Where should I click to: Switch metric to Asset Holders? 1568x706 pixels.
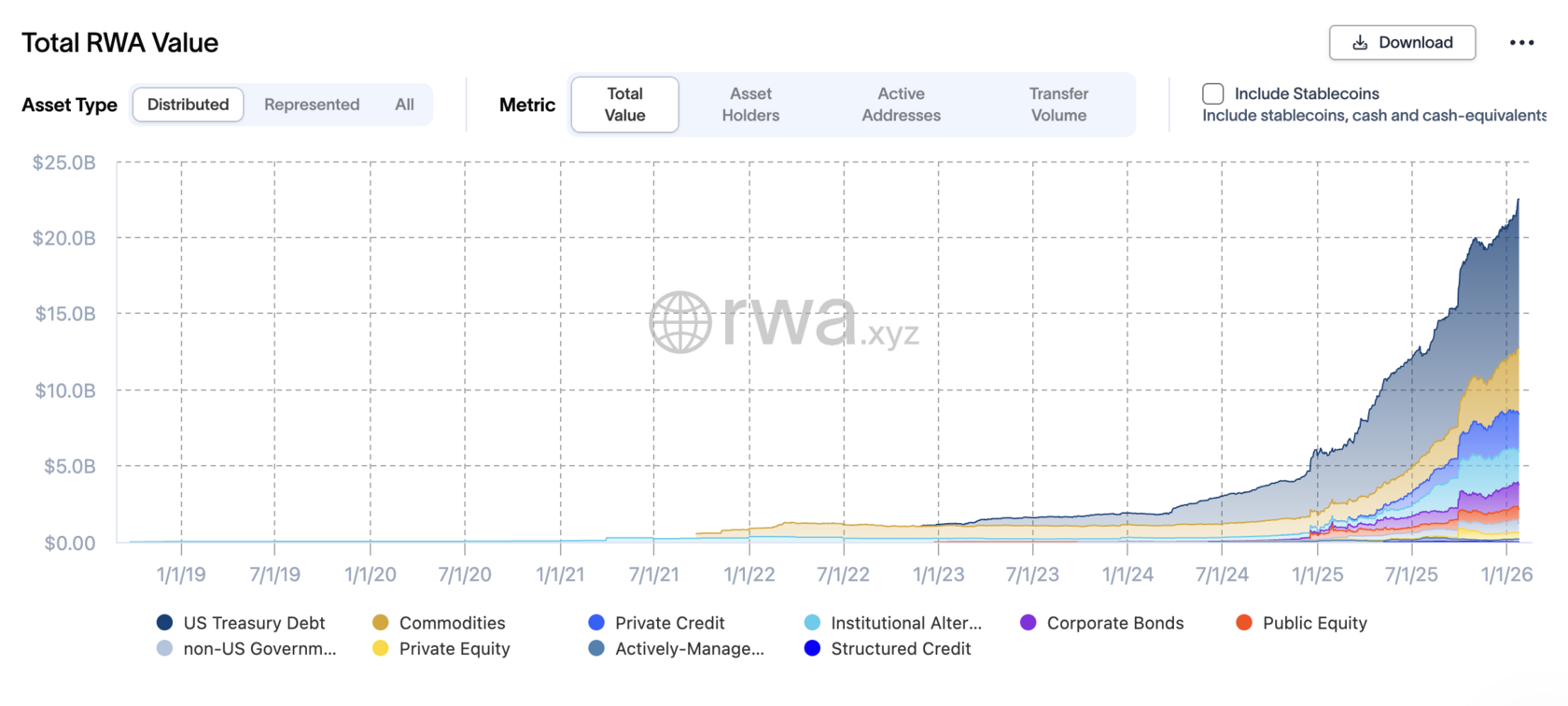750,105
